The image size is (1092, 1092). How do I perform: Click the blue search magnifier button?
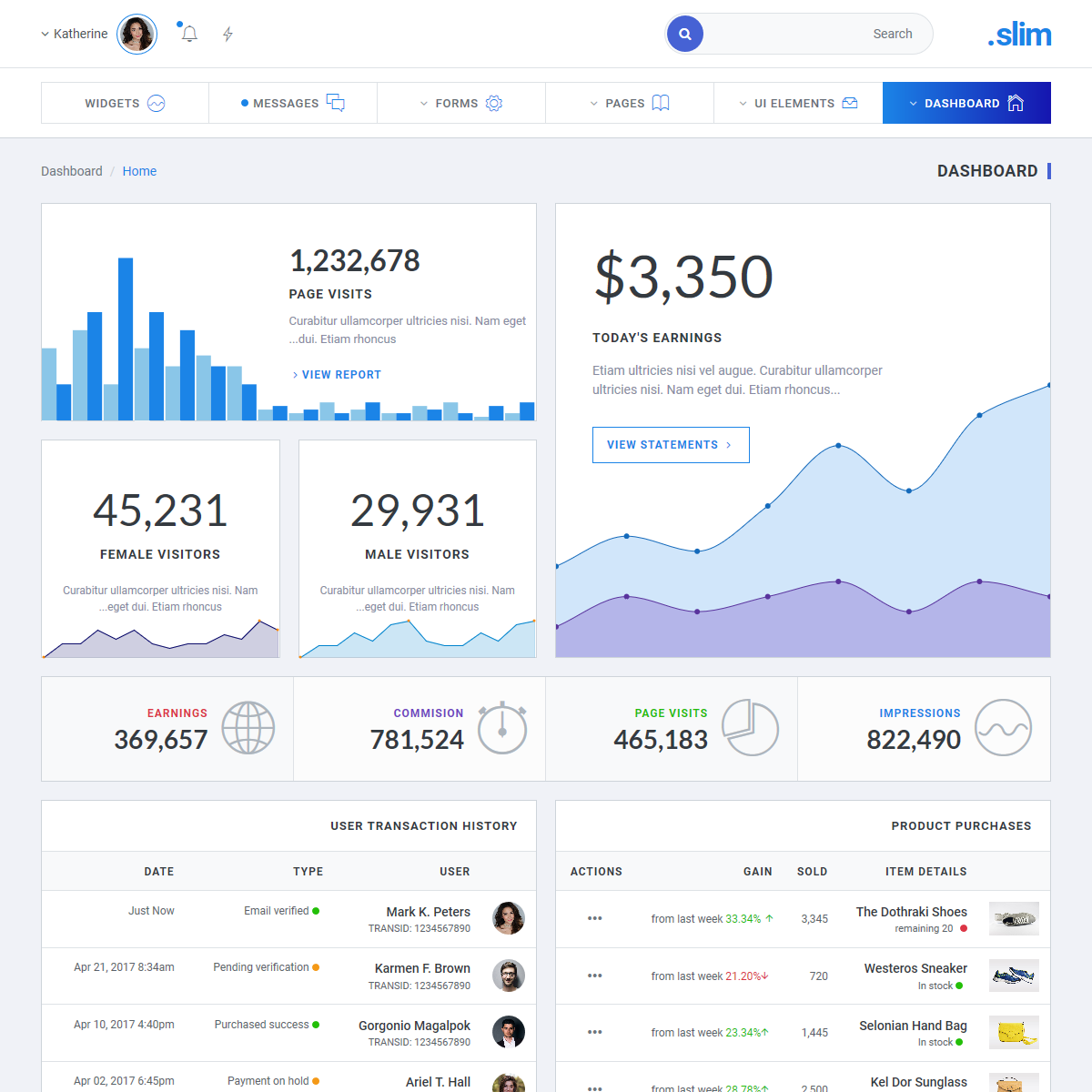tap(685, 35)
